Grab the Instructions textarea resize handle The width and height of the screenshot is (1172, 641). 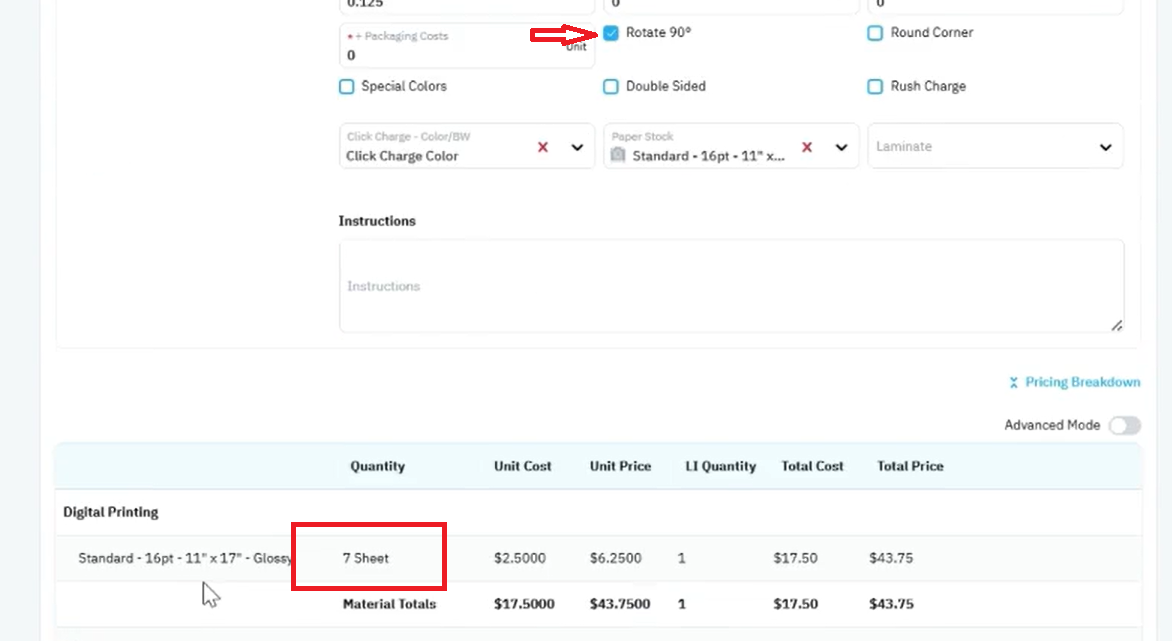(x=1116, y=325)
